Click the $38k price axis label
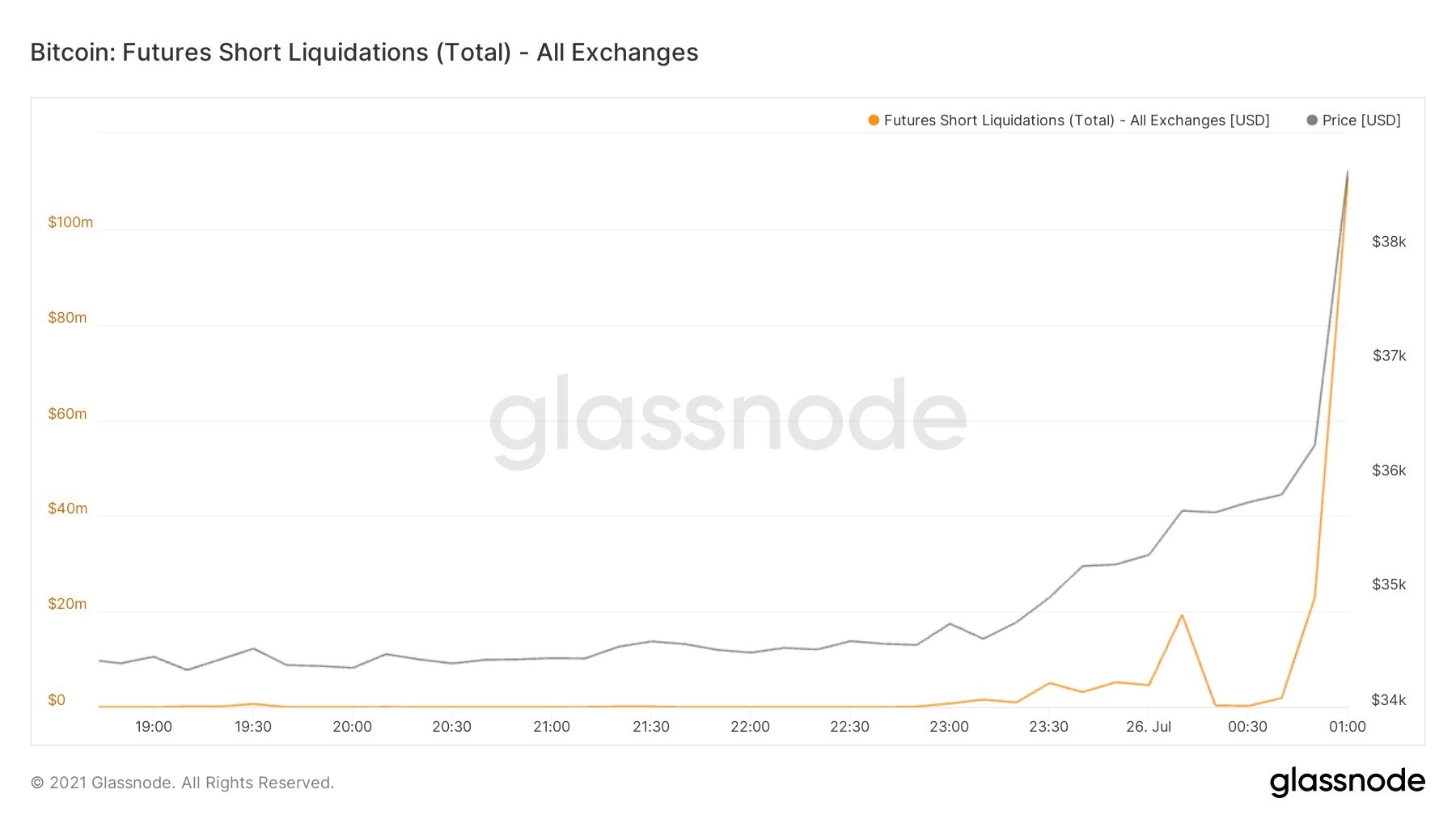Screen dimensions: 1456x819 (x=1389, y=242)
